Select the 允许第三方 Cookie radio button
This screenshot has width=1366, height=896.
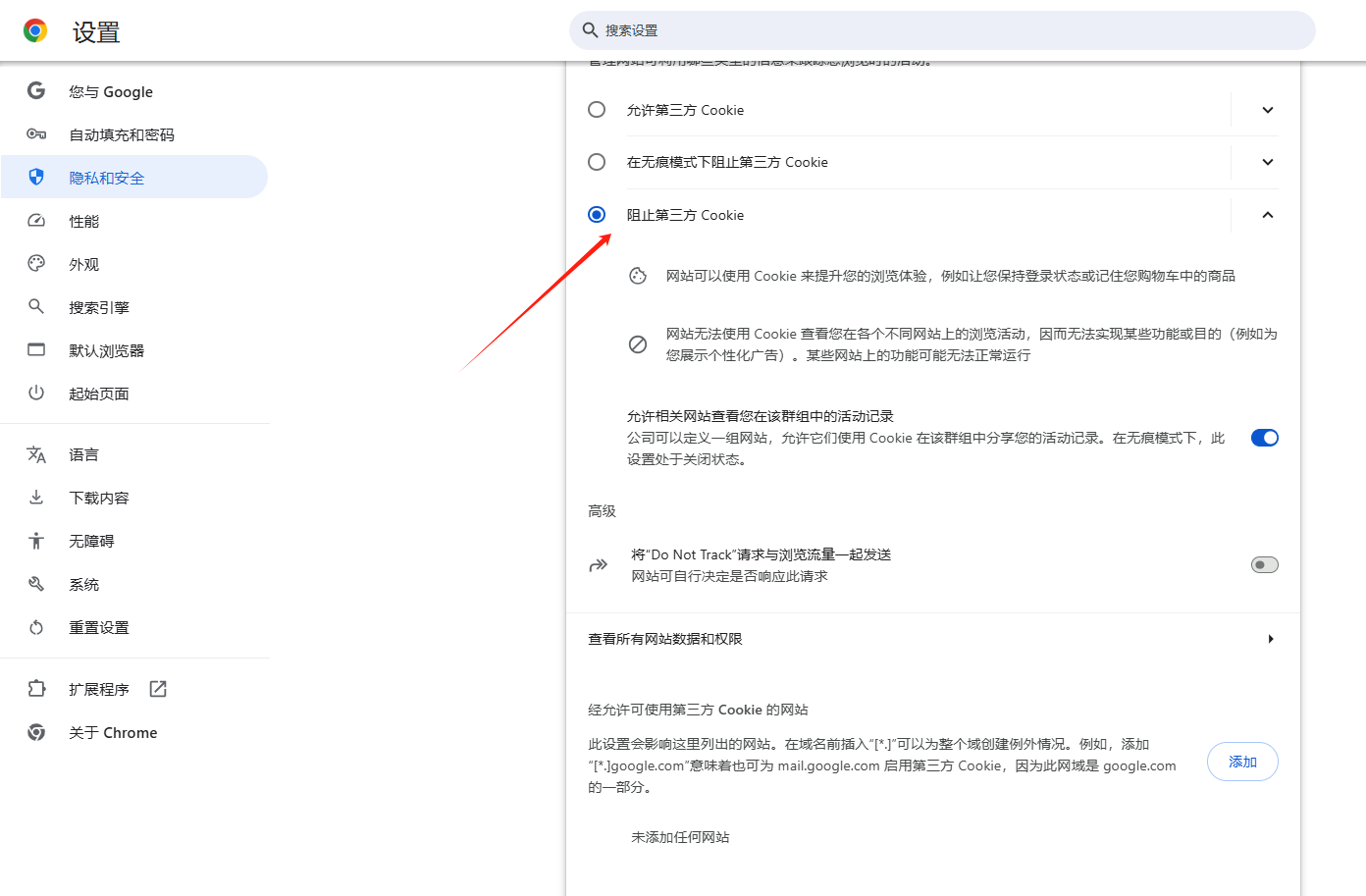597,109
